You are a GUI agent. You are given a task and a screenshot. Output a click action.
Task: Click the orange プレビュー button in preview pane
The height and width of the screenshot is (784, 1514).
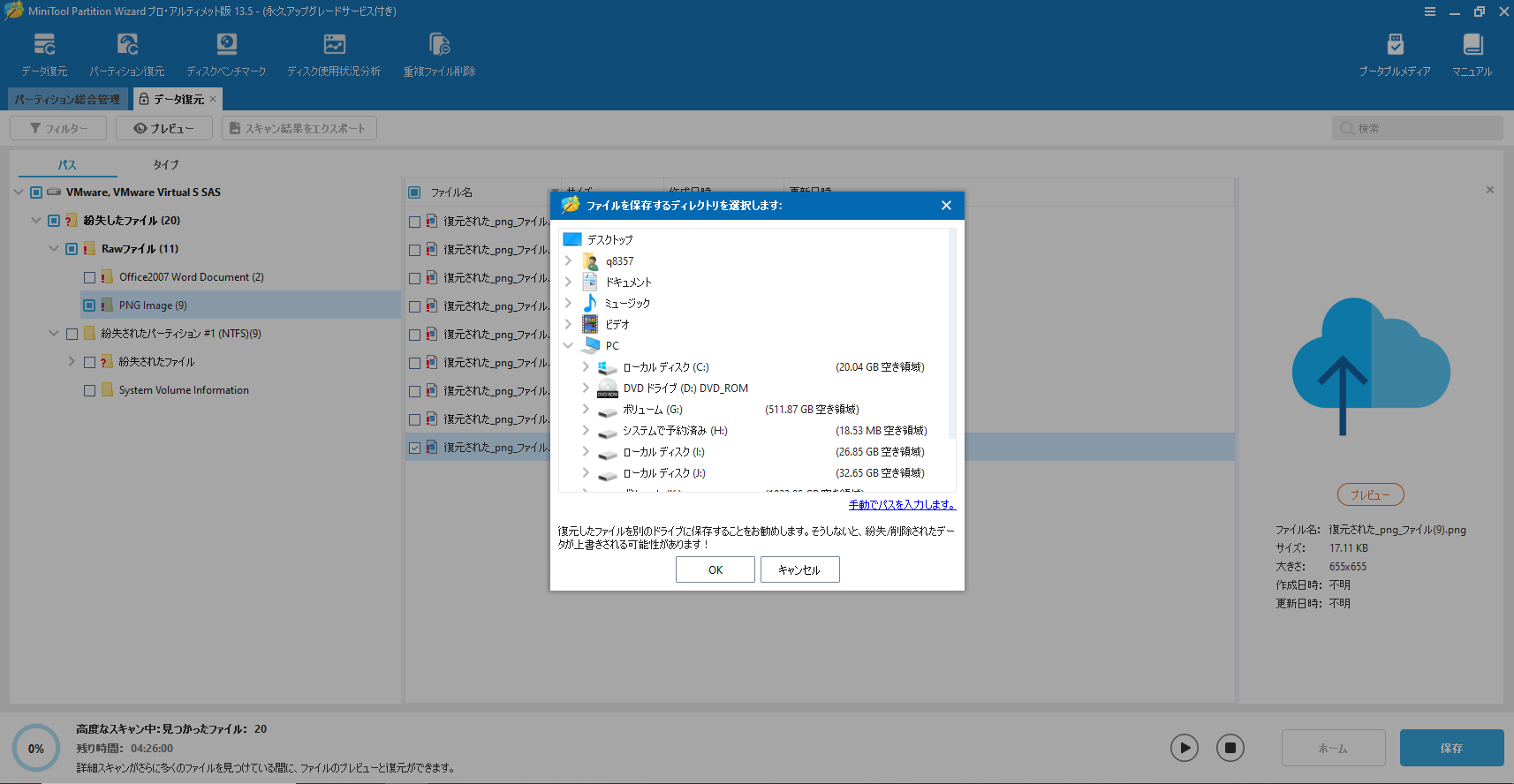(1370, 495)
